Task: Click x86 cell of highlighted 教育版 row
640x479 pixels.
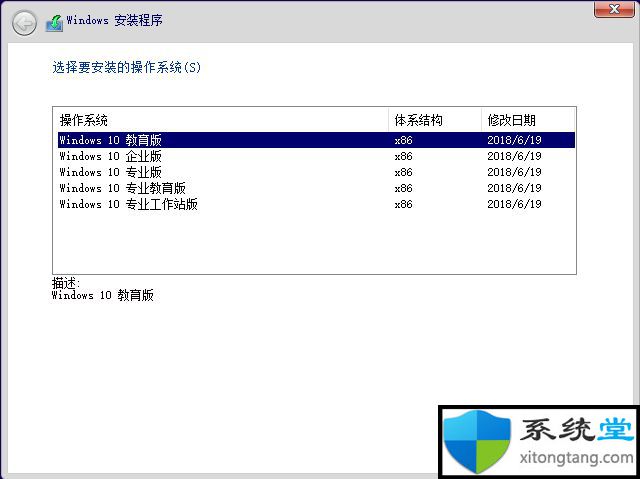Action: pos(403,140)
